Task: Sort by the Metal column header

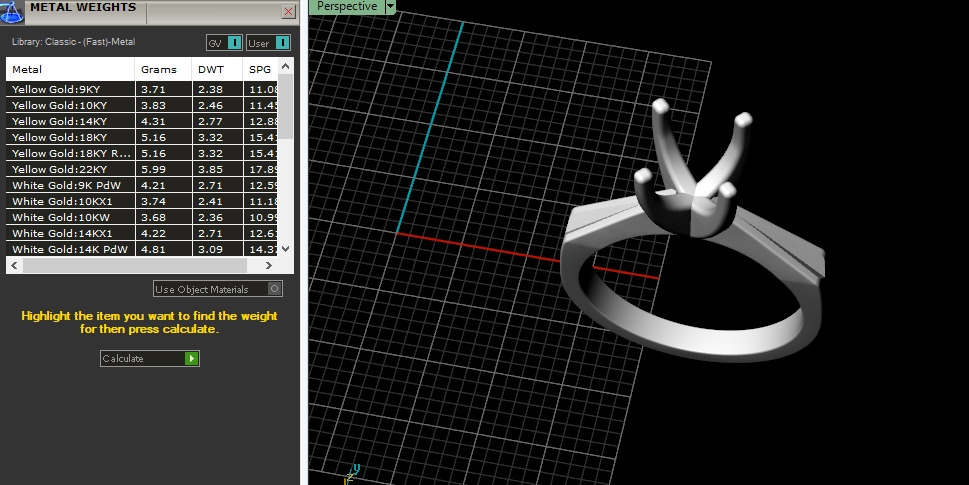Action: coord(70,69)
